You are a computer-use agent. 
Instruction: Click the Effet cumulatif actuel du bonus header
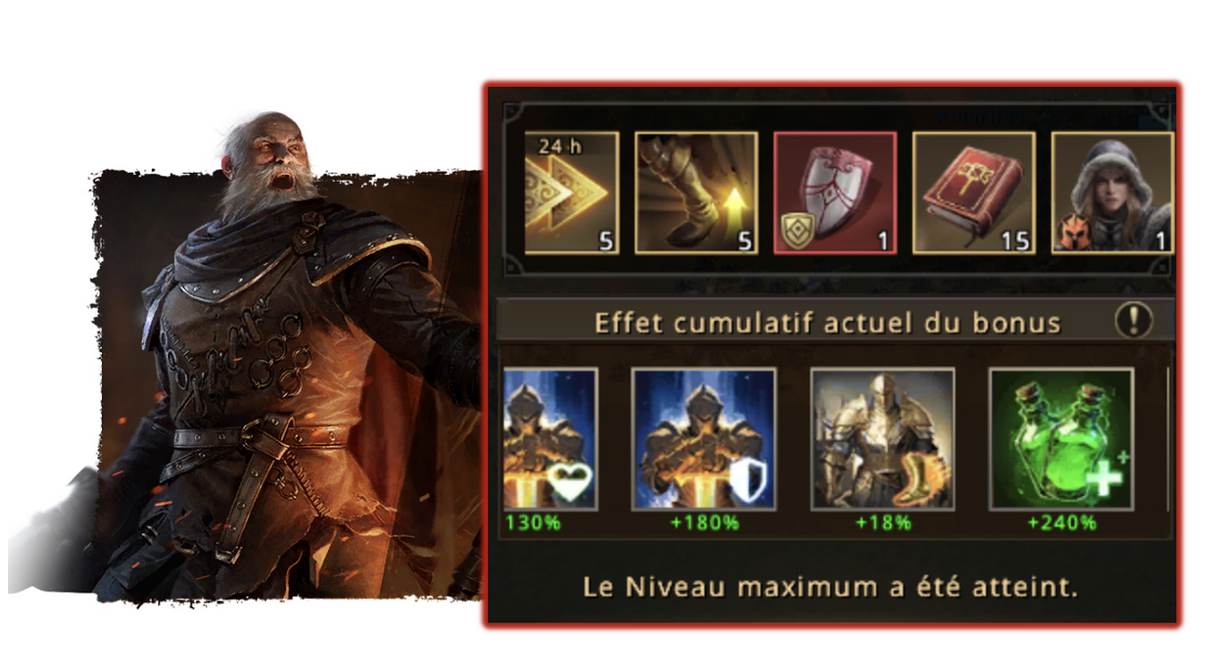[828, 322]
